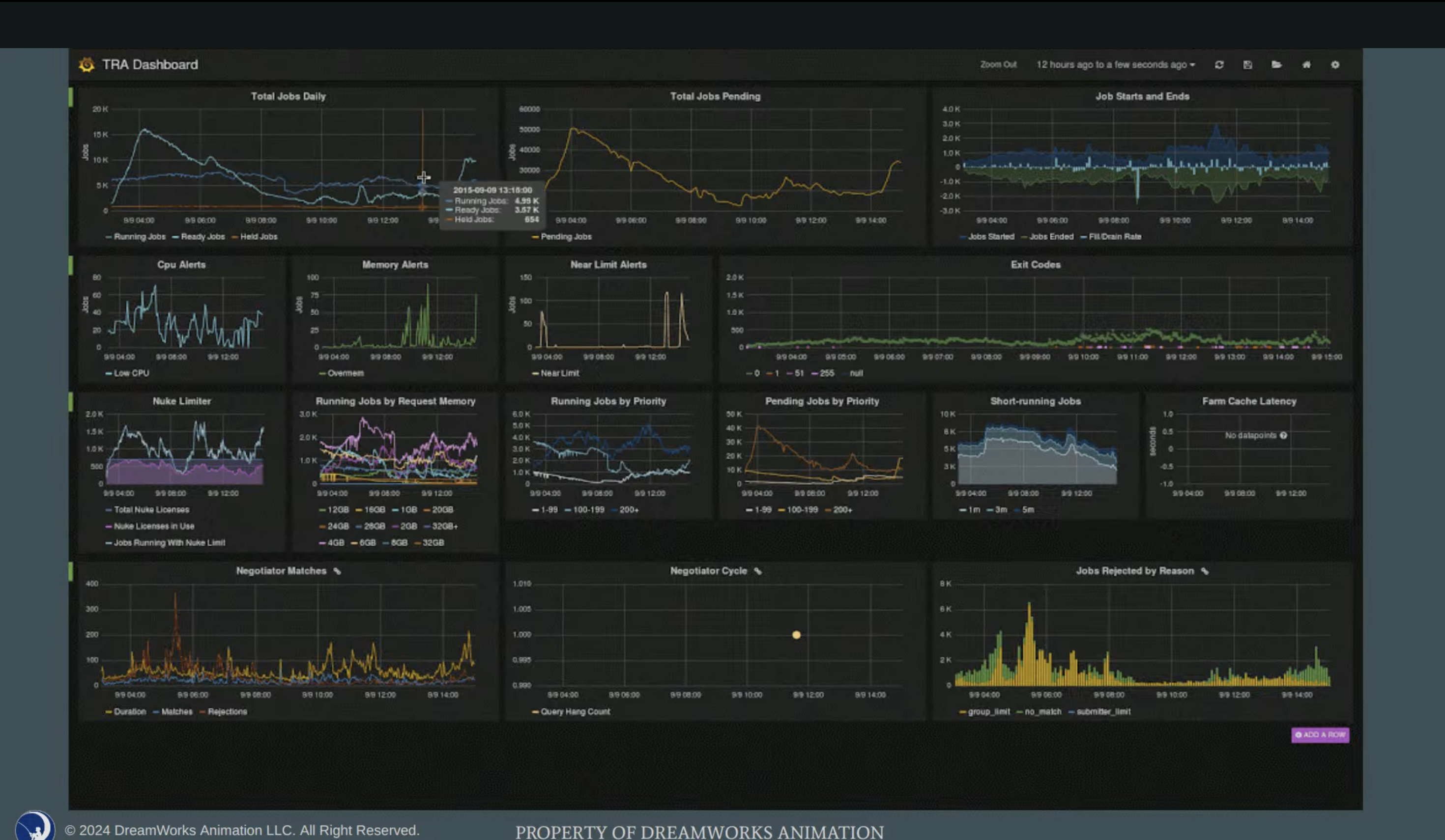Toggle the group_limit legend series

988,712
